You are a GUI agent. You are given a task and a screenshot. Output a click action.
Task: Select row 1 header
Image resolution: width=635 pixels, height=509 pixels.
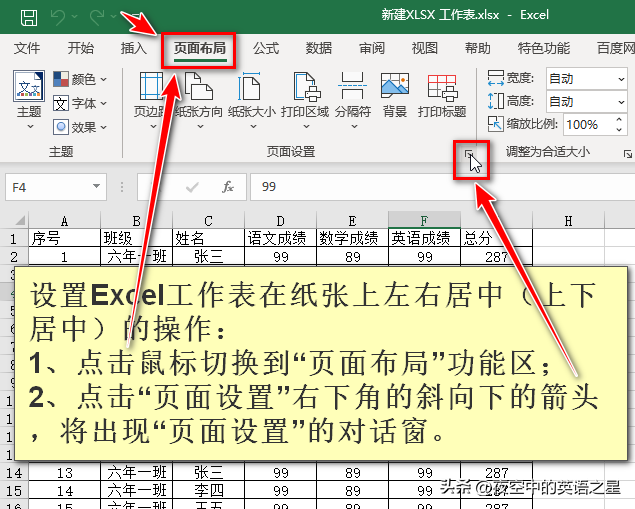[x=14, y=239]
